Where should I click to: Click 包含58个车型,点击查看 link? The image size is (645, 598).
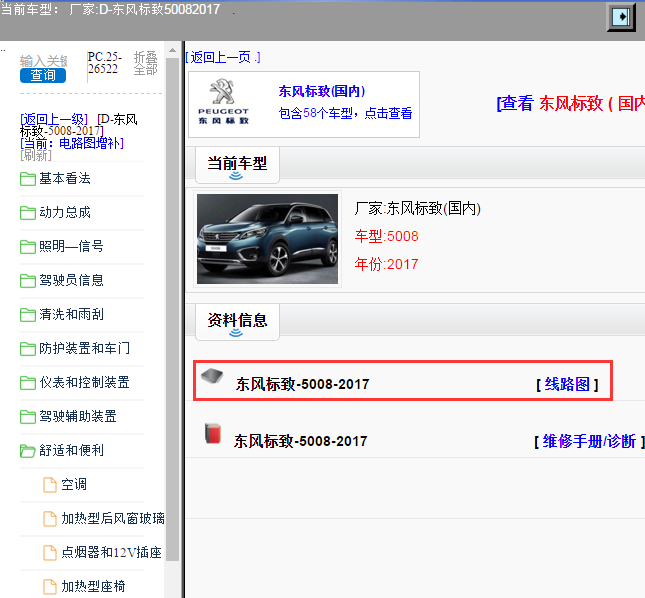[x=346, y=113]
